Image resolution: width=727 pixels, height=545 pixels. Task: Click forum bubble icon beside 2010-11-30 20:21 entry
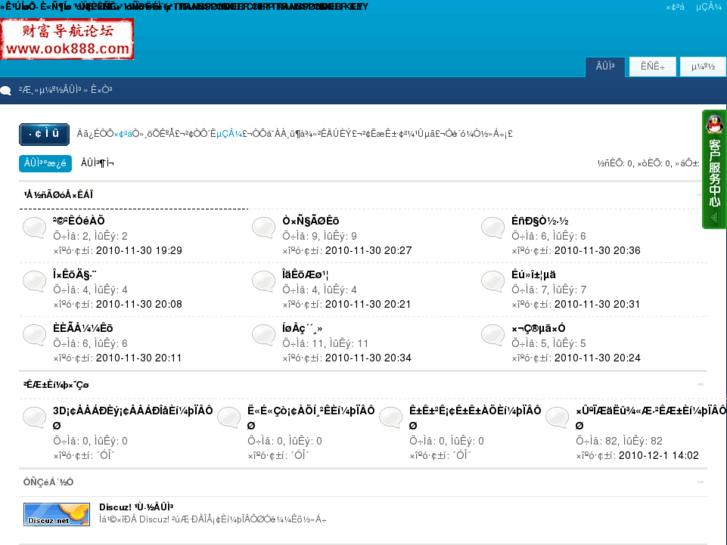(x=264, y=282)
